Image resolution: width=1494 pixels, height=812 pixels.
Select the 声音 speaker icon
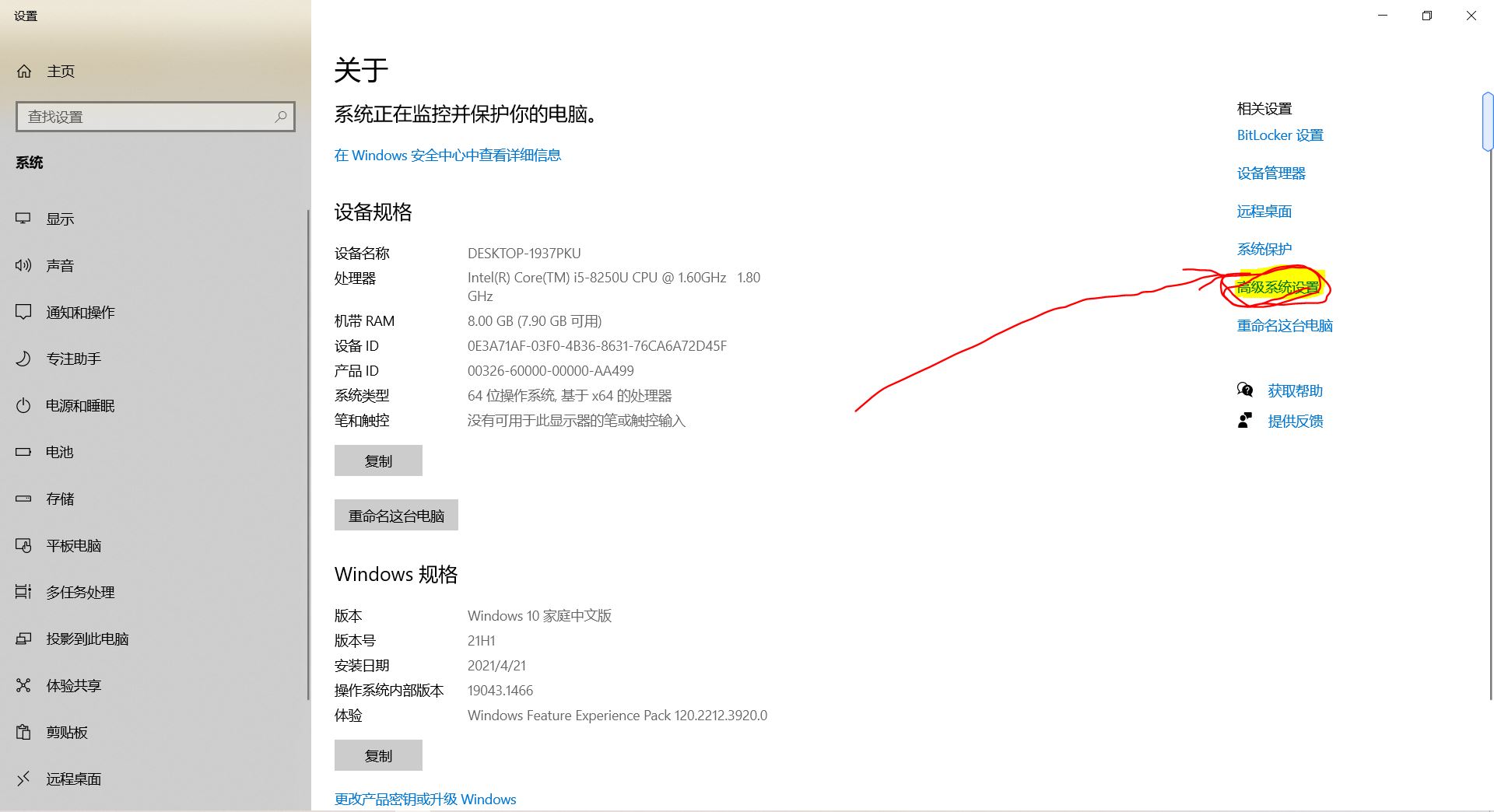(x=23, y=265)
